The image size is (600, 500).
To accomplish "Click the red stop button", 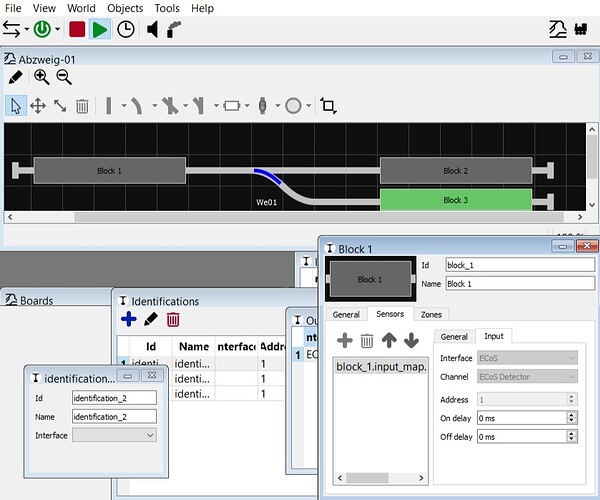I will (x=77, y=29).
